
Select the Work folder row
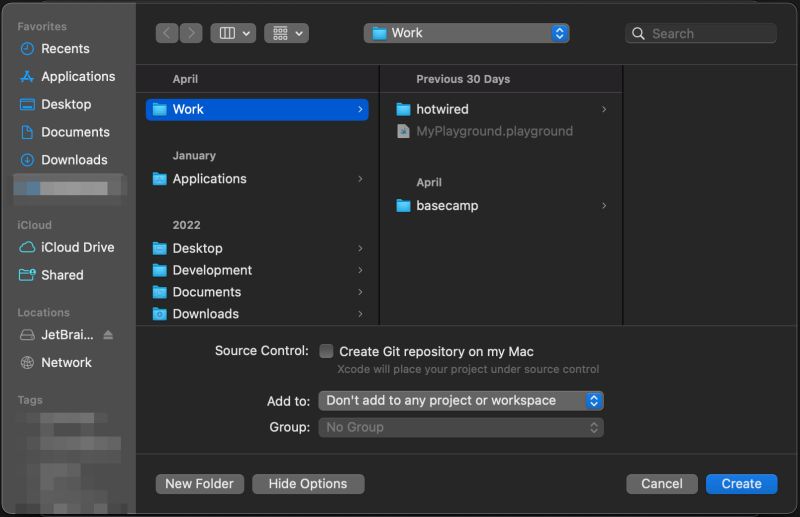[257, 109]
